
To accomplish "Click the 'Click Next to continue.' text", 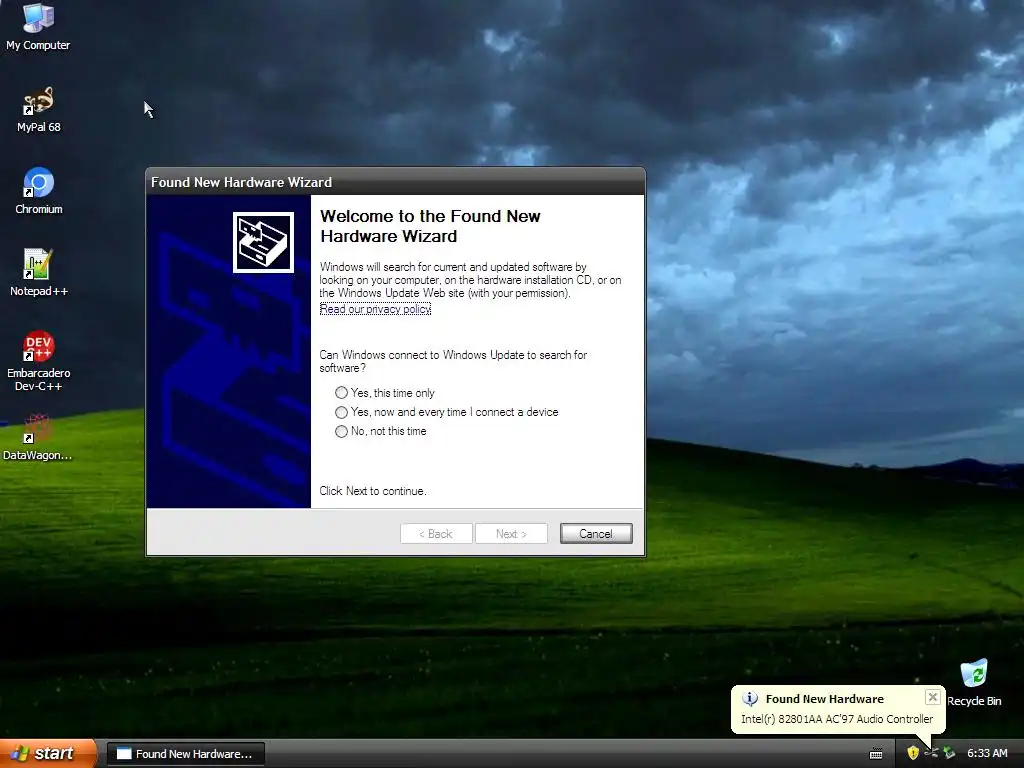I will (372, 490).
